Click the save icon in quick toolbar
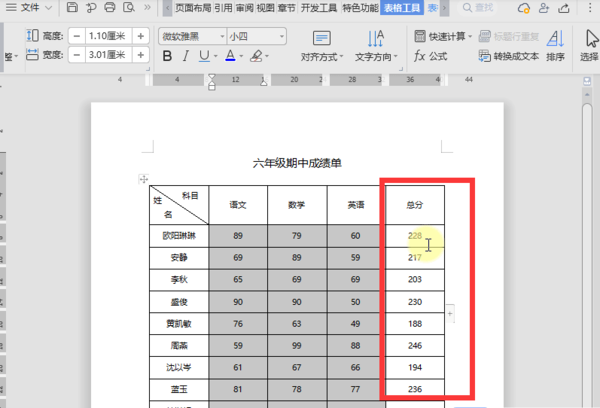600x408 pixels. (72, 8)
